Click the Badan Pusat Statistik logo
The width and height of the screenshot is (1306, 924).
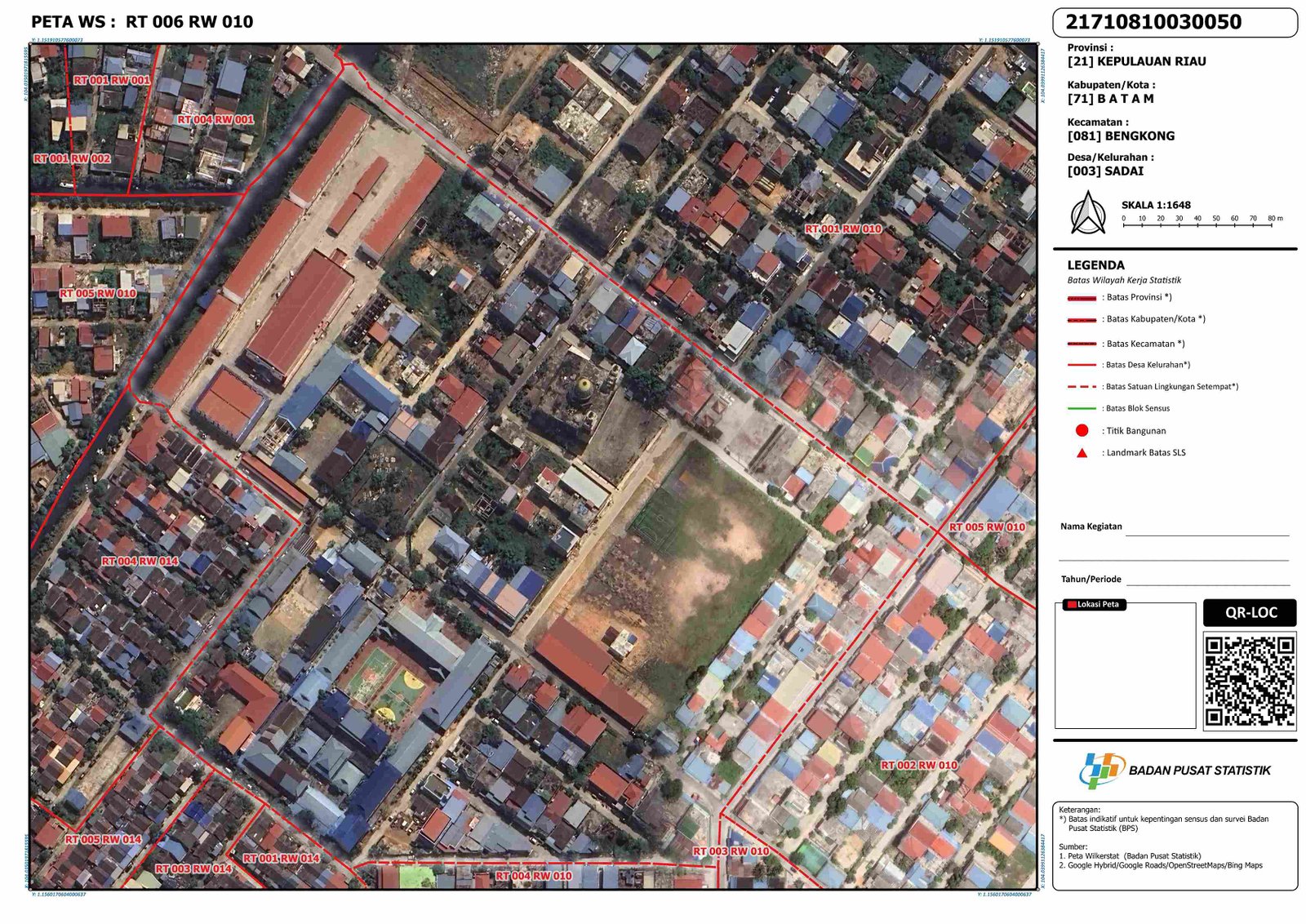pyautogui.click(x=1101, y=770)
